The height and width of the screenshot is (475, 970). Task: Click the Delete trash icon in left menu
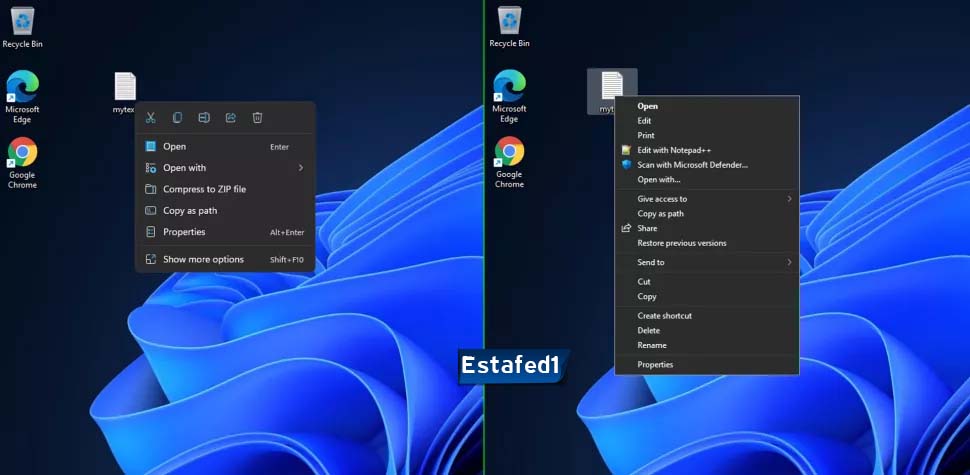258,118
